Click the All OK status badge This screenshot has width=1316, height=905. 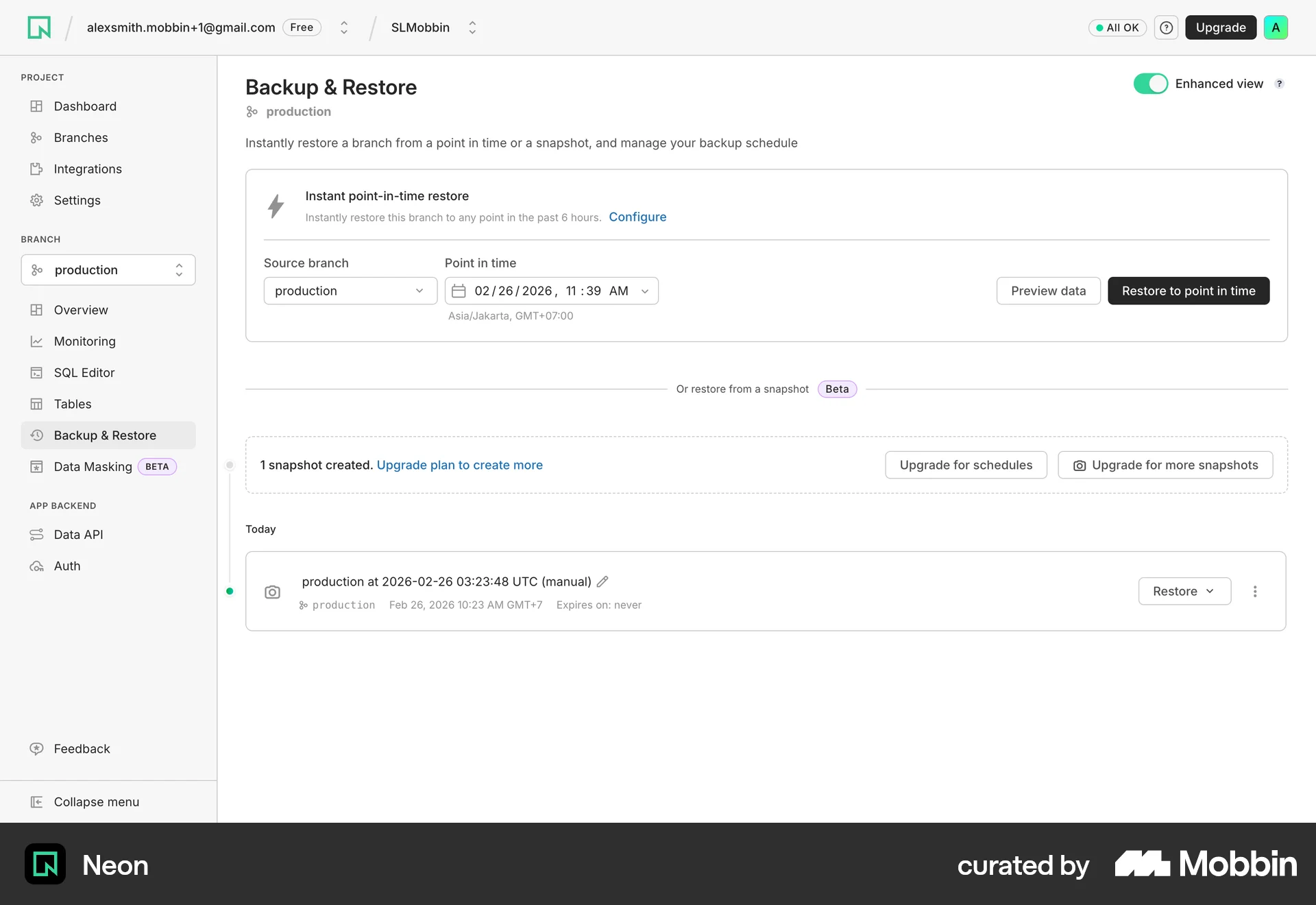pos(1117,27)
